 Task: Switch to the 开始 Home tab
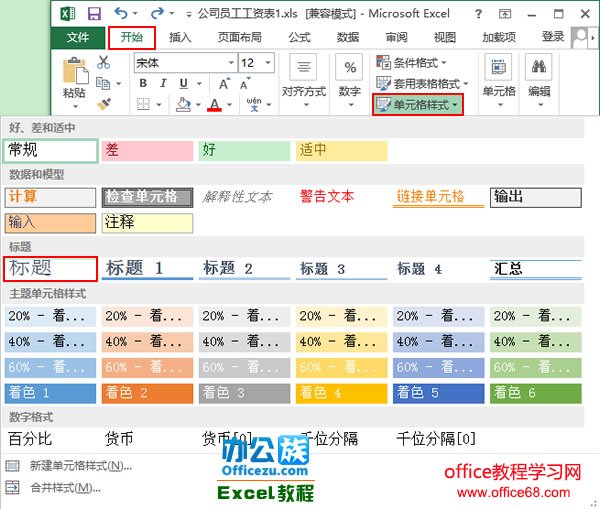click(x=132, y=38)
